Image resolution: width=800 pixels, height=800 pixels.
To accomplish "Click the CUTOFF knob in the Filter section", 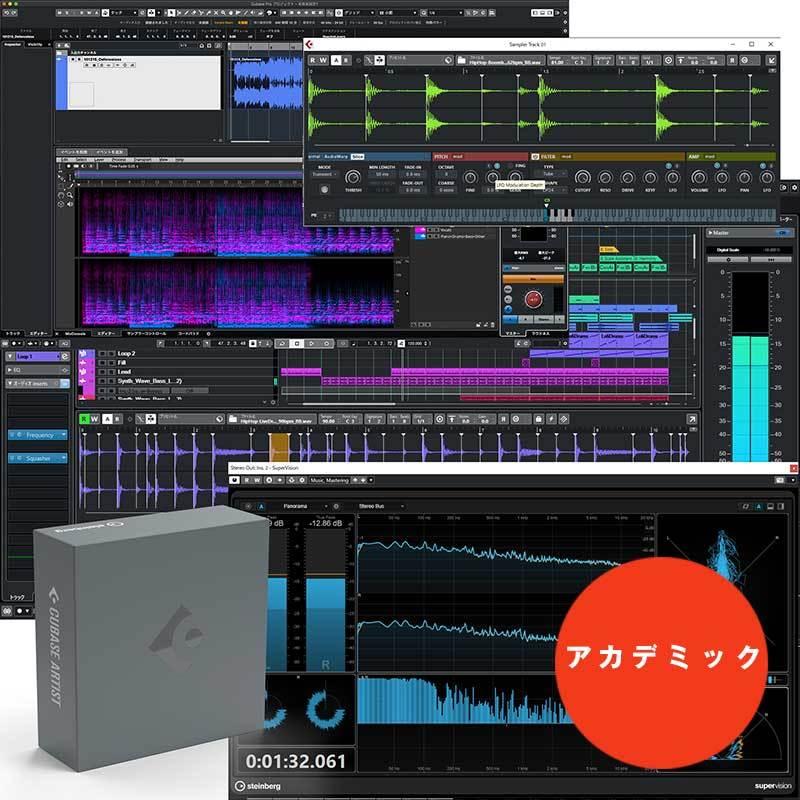I will (x=583, y=178).
